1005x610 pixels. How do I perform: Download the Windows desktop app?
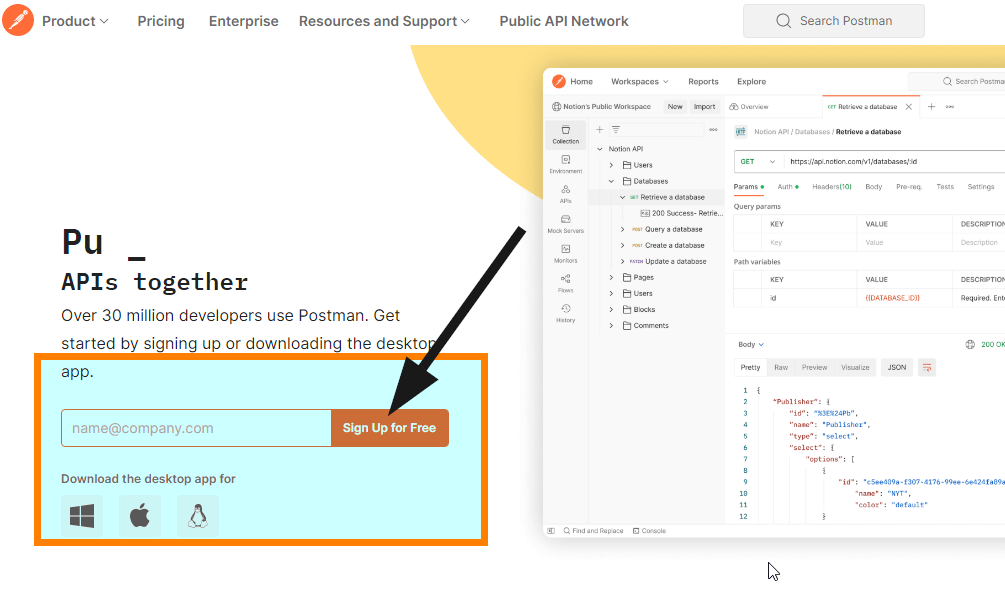(x=82, y=516)
